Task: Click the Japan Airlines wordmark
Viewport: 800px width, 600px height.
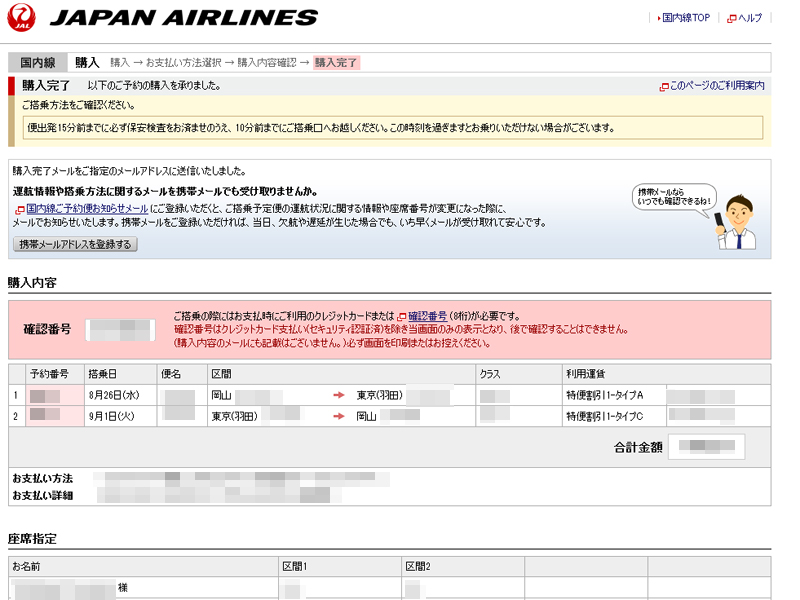Action: [184, 17]
